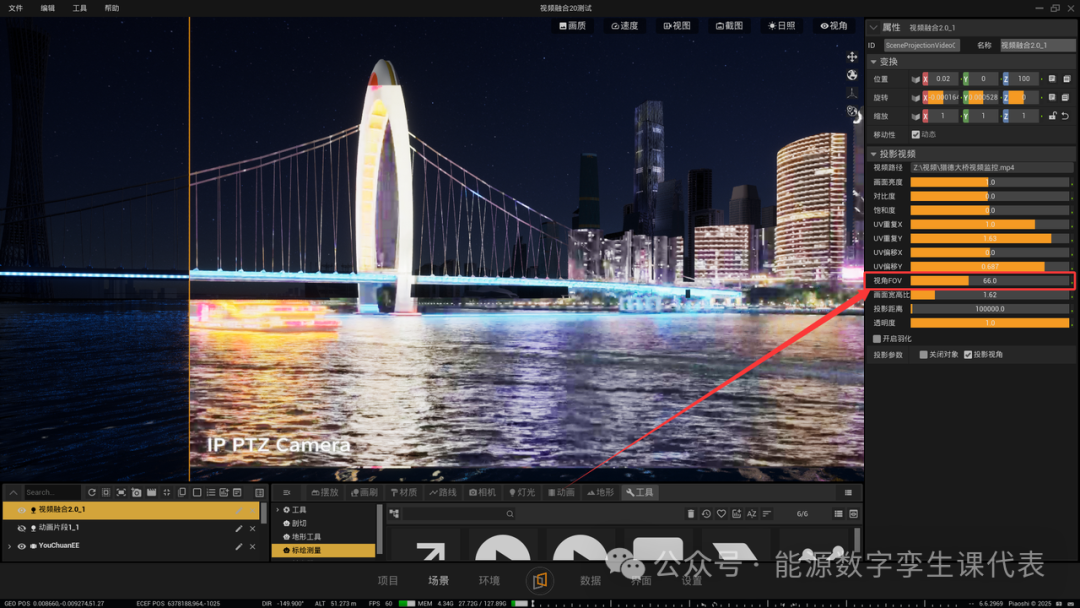Open the 文件 menu
The width and height of the screenshot is (1080, 608).
click(15, 8)
